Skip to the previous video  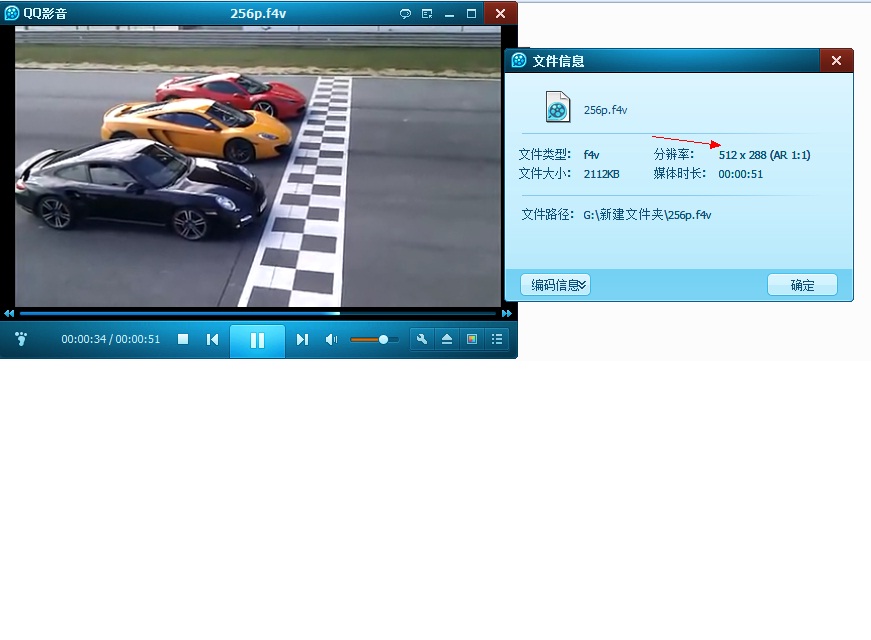(x=212, y=340)
